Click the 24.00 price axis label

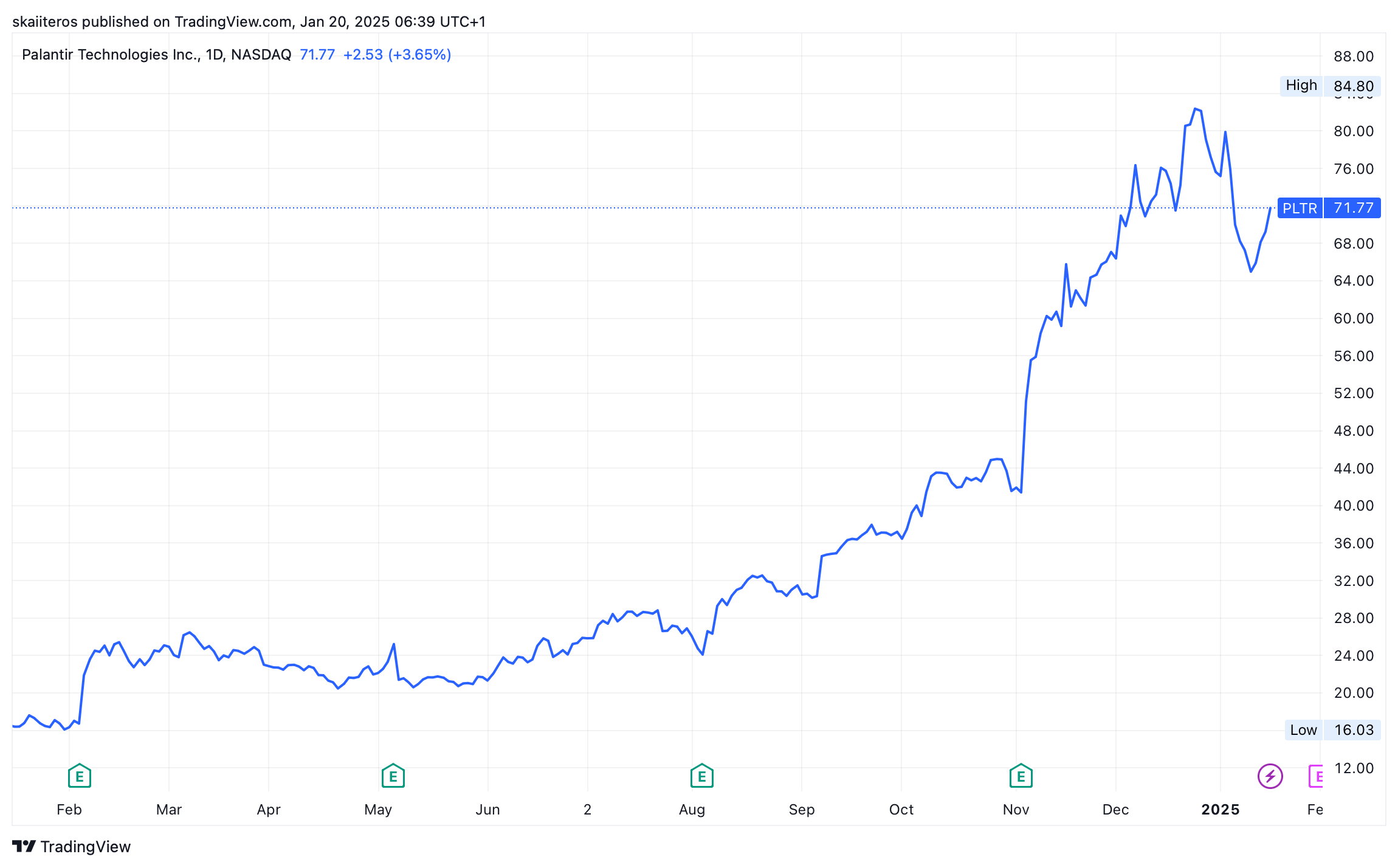(x=1354, y=656)
